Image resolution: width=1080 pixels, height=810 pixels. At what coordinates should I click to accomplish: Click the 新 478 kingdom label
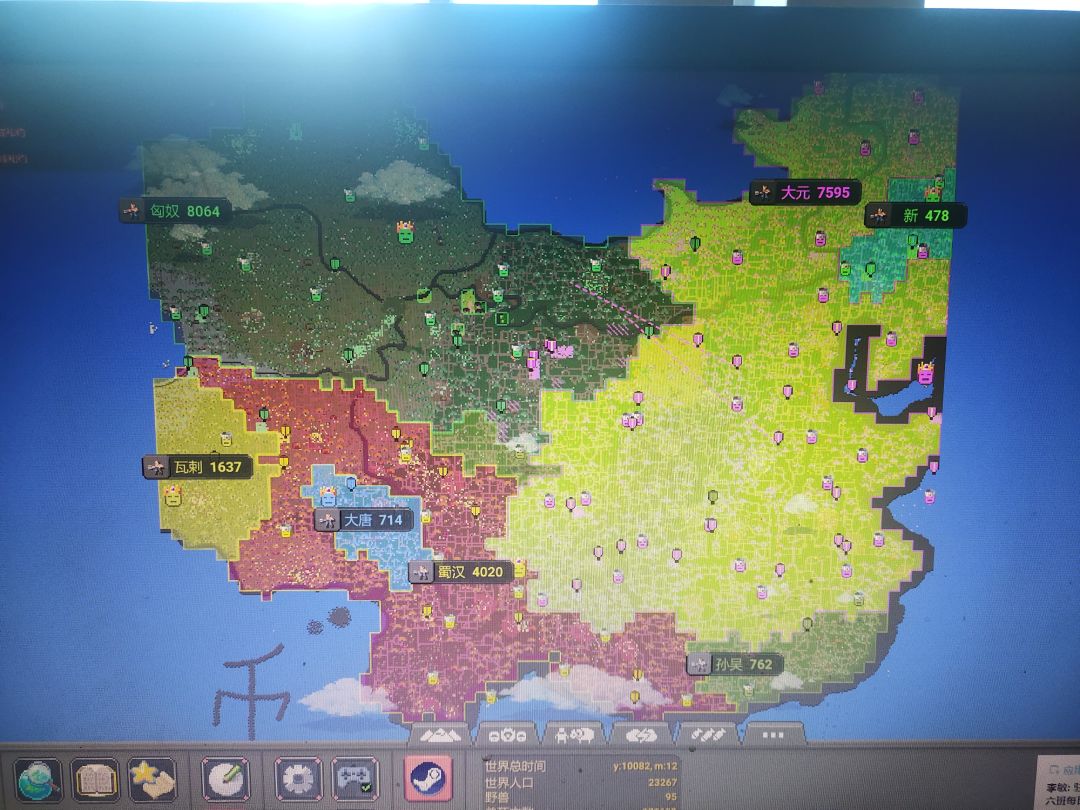click(916, 216)
